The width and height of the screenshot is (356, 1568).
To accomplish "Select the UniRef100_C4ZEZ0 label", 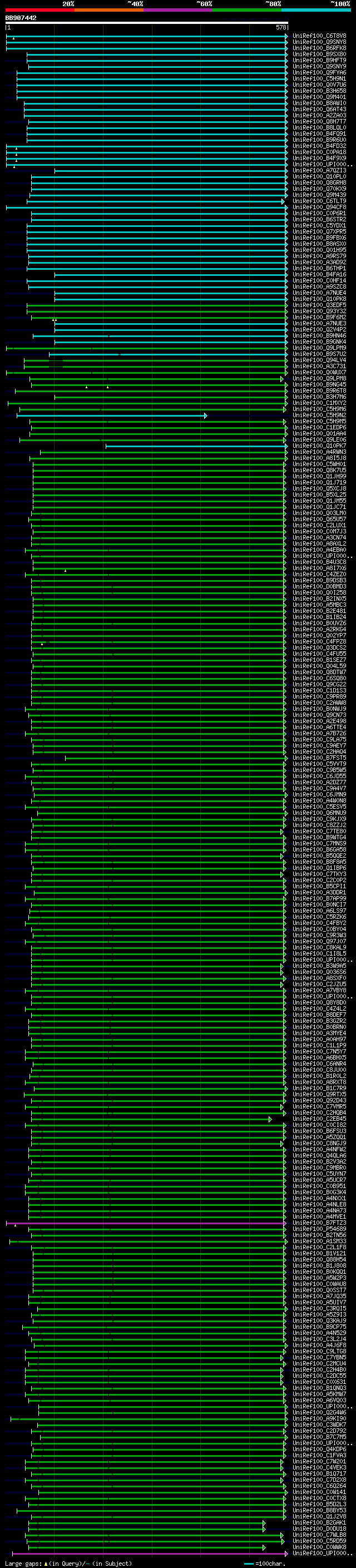I will click(319, 575).
